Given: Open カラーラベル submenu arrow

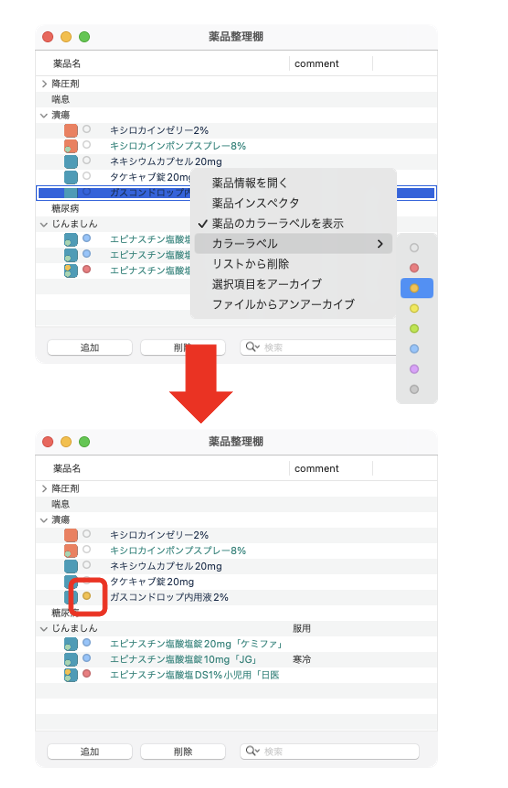Looking at the screenshot, I should (x=380, y=244).
